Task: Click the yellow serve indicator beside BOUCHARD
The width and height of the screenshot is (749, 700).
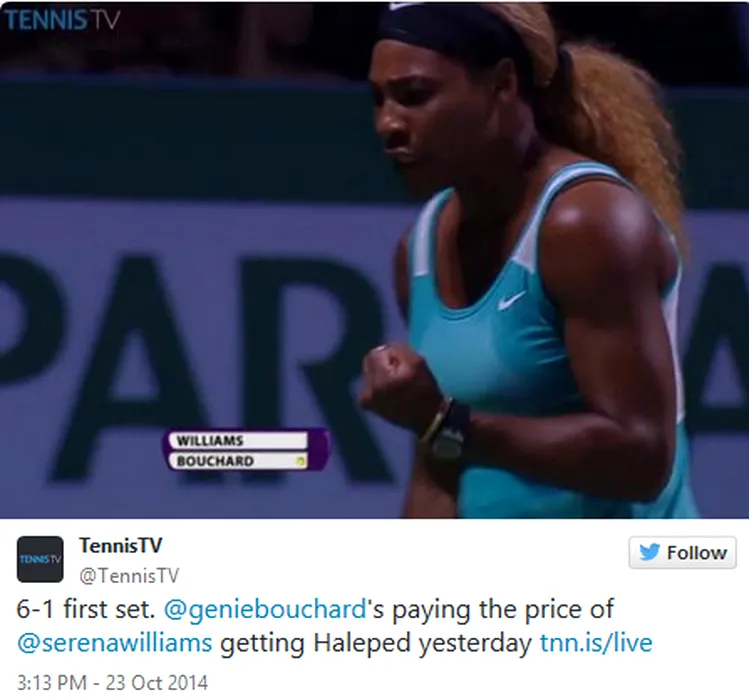Action: (x=300, y=461)
